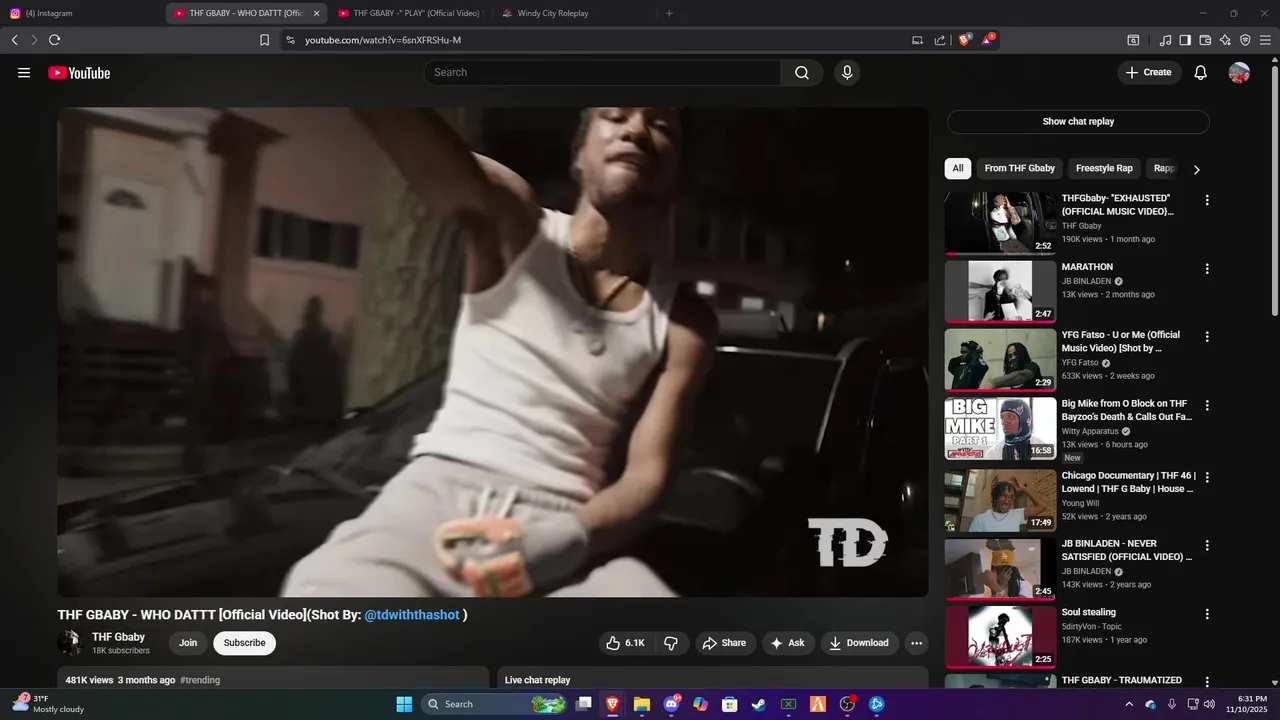Open options menu for NEVER SATISFIED video

pos(1207,546)
